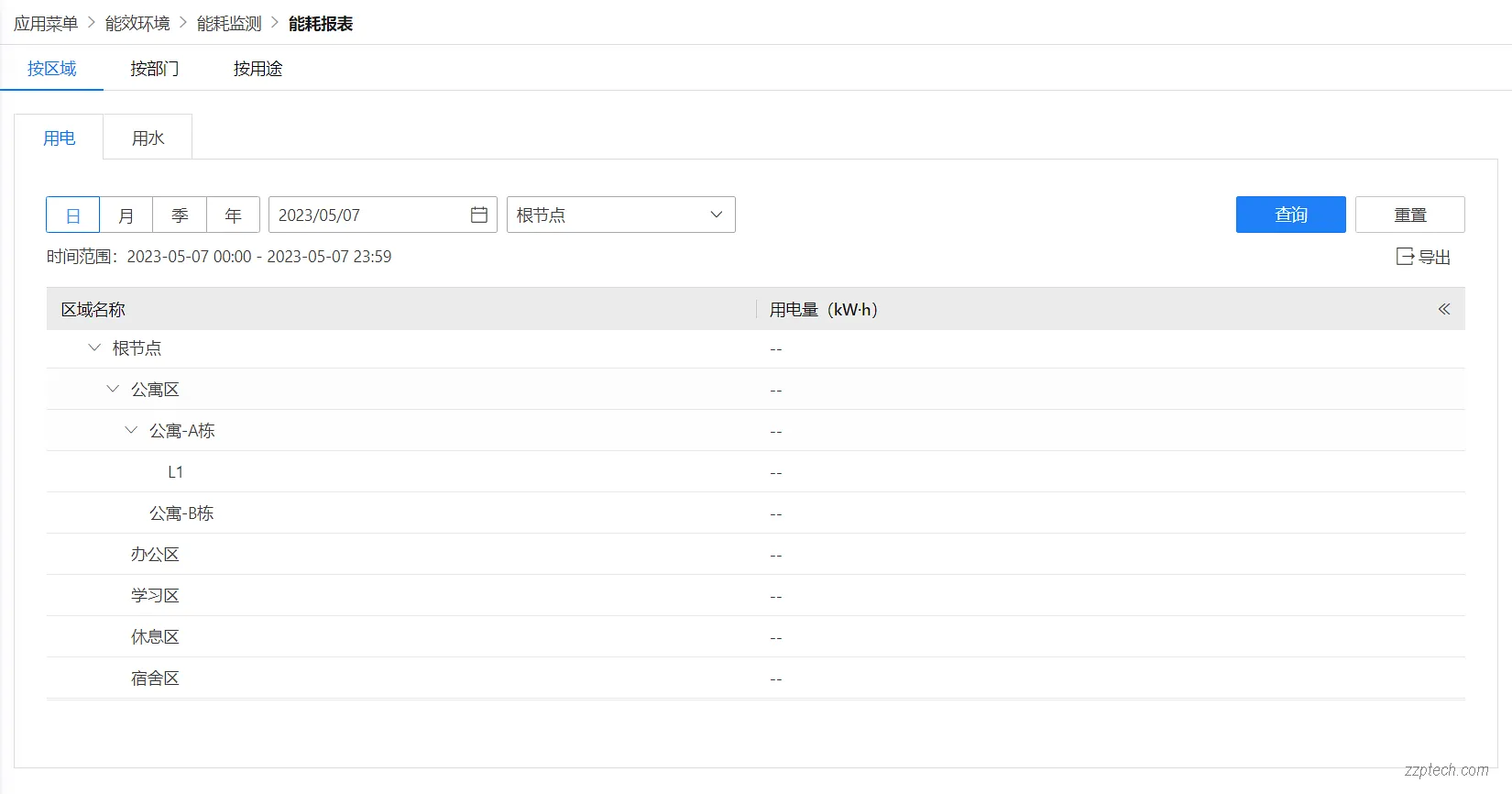Switch to the 按用途 tab
The height and width of the screenshot is (794, 1512).
tap(257, 69)
